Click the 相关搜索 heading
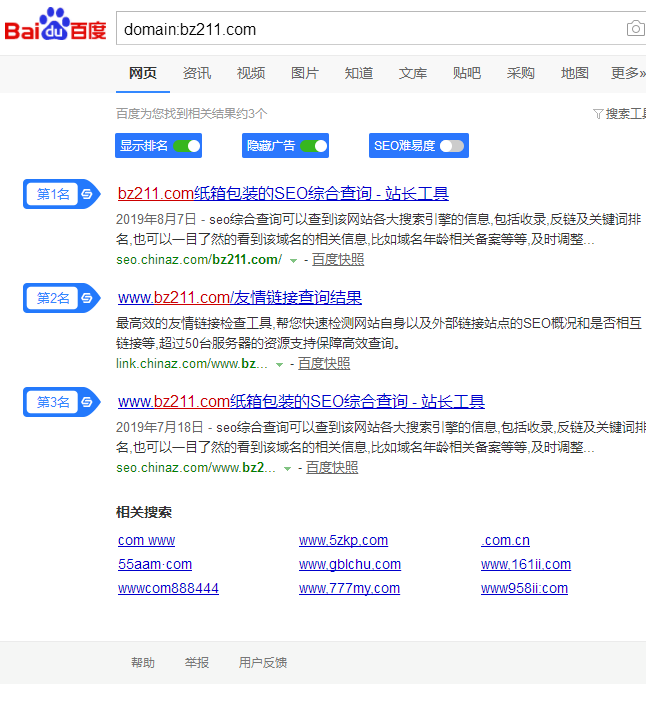646x701 pixels. coord(144,512)
